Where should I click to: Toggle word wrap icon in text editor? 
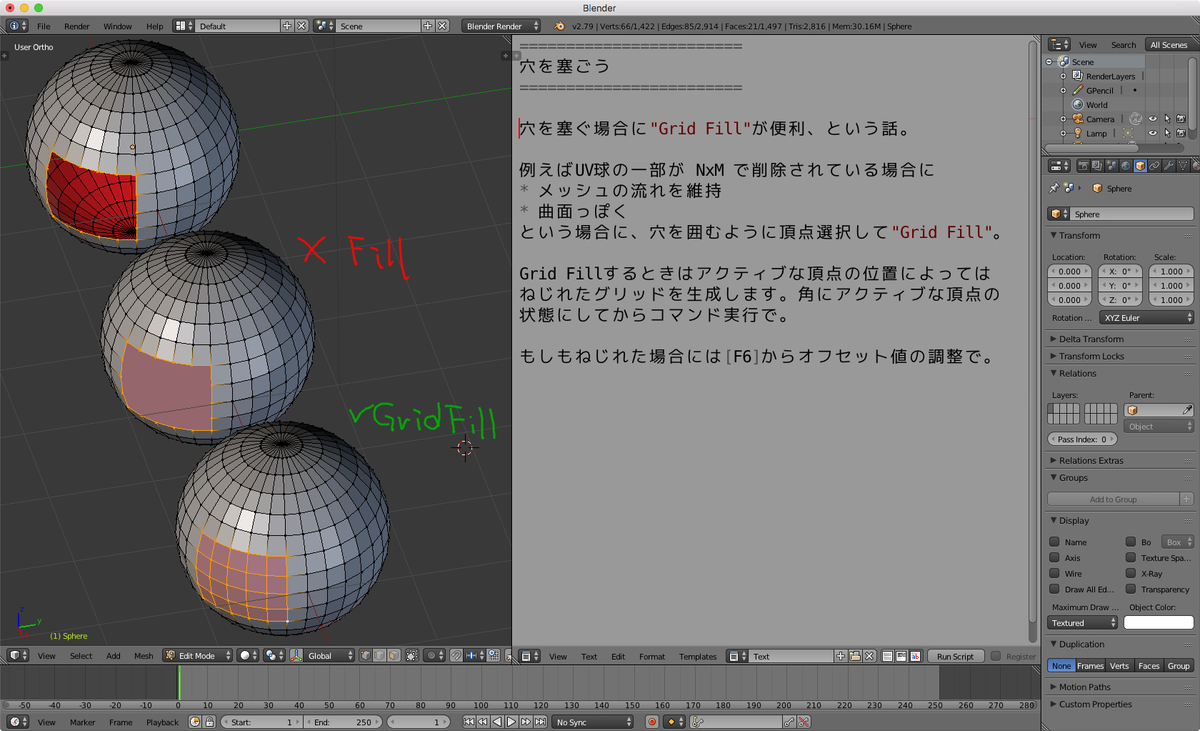click(901, 656)
